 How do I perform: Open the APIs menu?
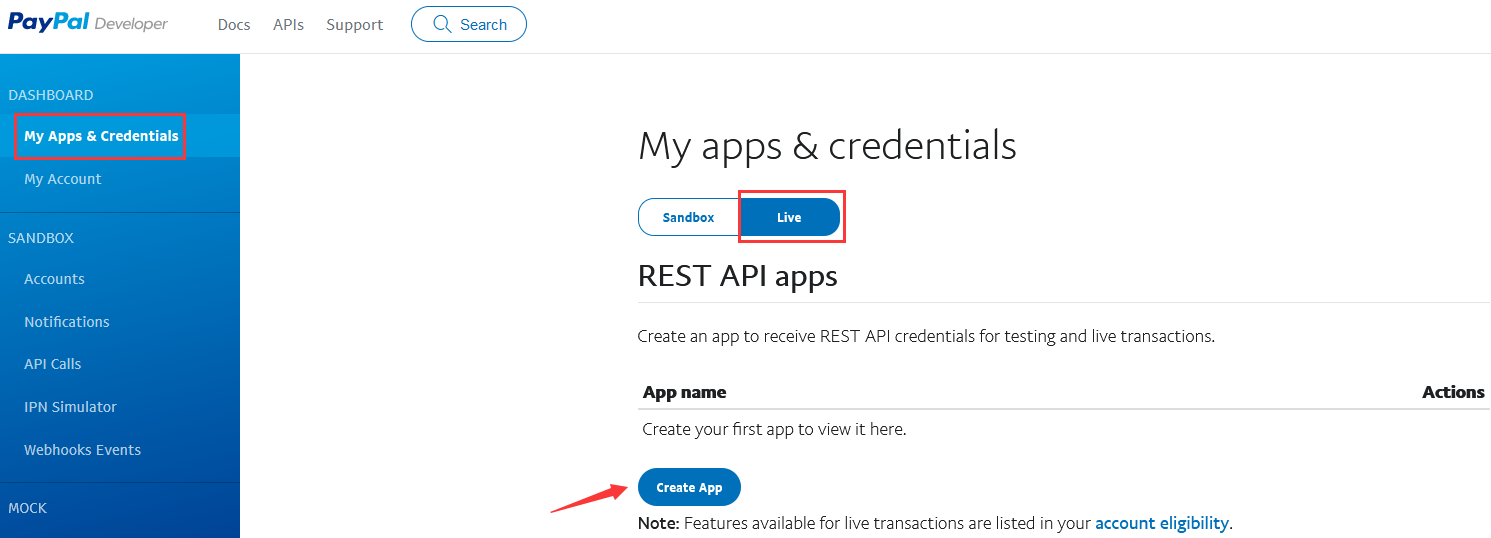click(x=288, y=24)
